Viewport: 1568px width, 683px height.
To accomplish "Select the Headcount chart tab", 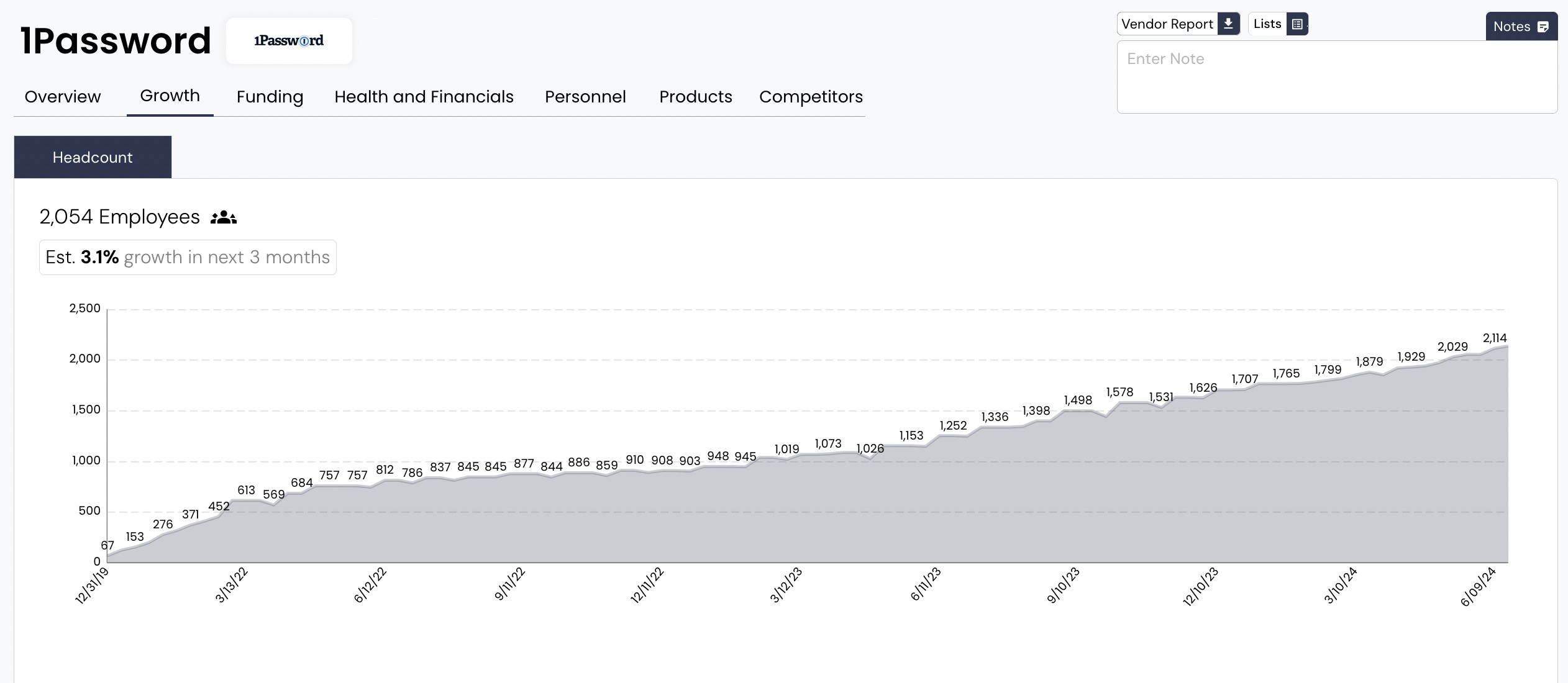I will tap(93, 157).
